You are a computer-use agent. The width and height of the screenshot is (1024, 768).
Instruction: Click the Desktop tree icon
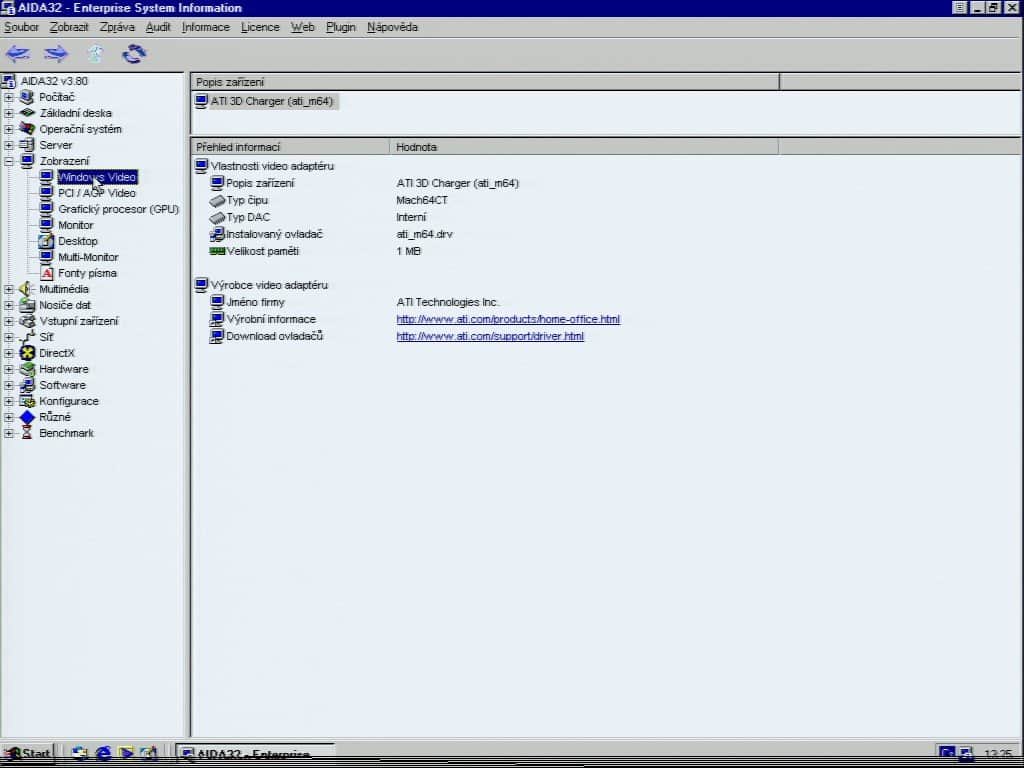click(x=46, y=241)
